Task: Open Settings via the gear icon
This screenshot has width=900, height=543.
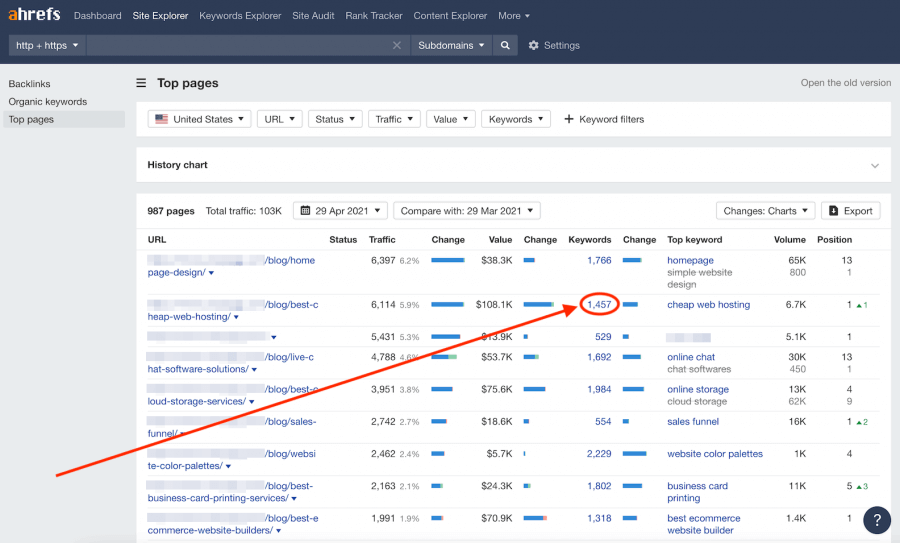Action: click(533, 45)
